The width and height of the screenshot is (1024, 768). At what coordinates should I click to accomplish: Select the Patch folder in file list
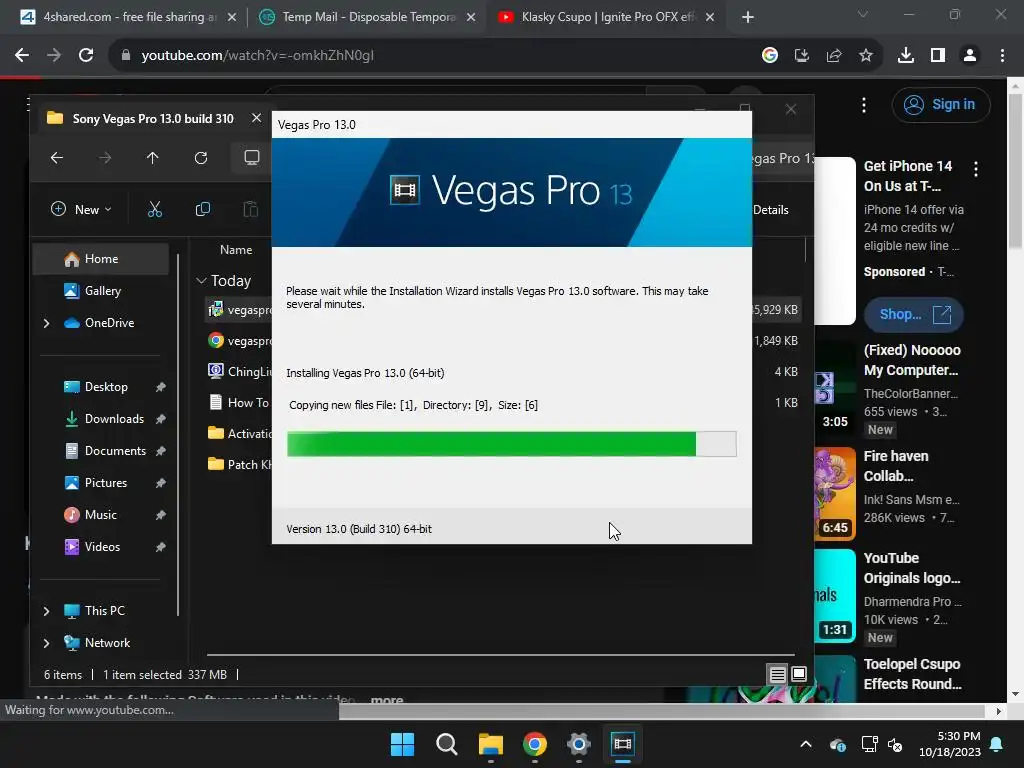[x=239, y=464]
